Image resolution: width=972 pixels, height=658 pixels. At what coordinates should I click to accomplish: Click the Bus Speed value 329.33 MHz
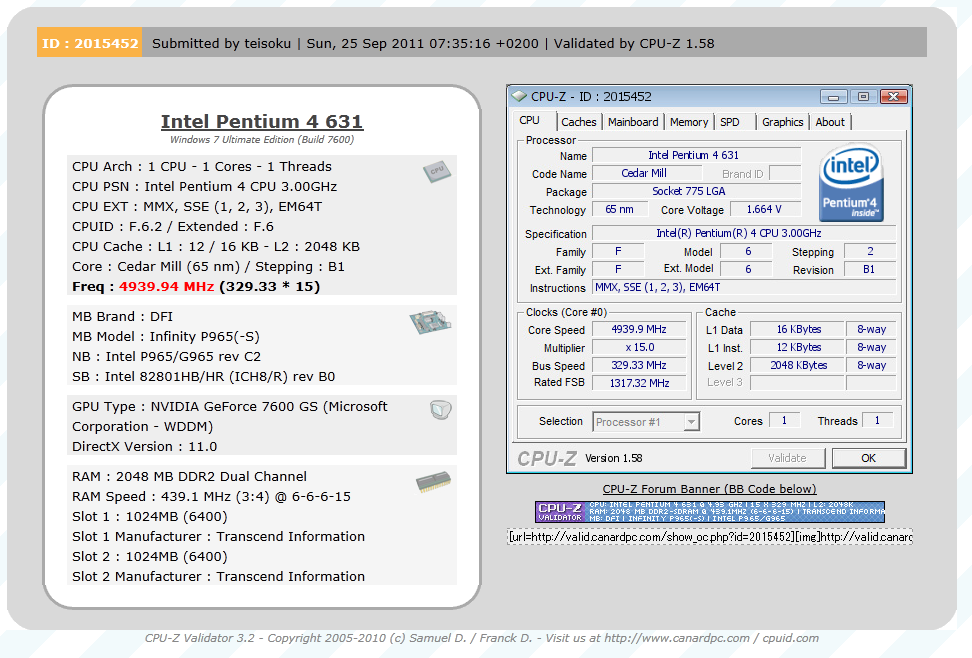(639, 365)
